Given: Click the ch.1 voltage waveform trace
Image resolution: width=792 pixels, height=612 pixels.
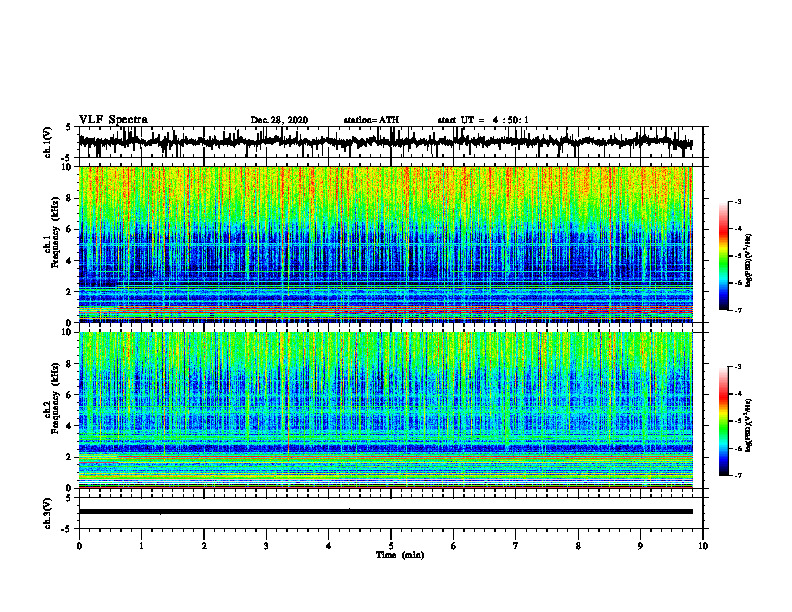Looking at the screenshot, I should pyautogui.click(x=385, y=142).
